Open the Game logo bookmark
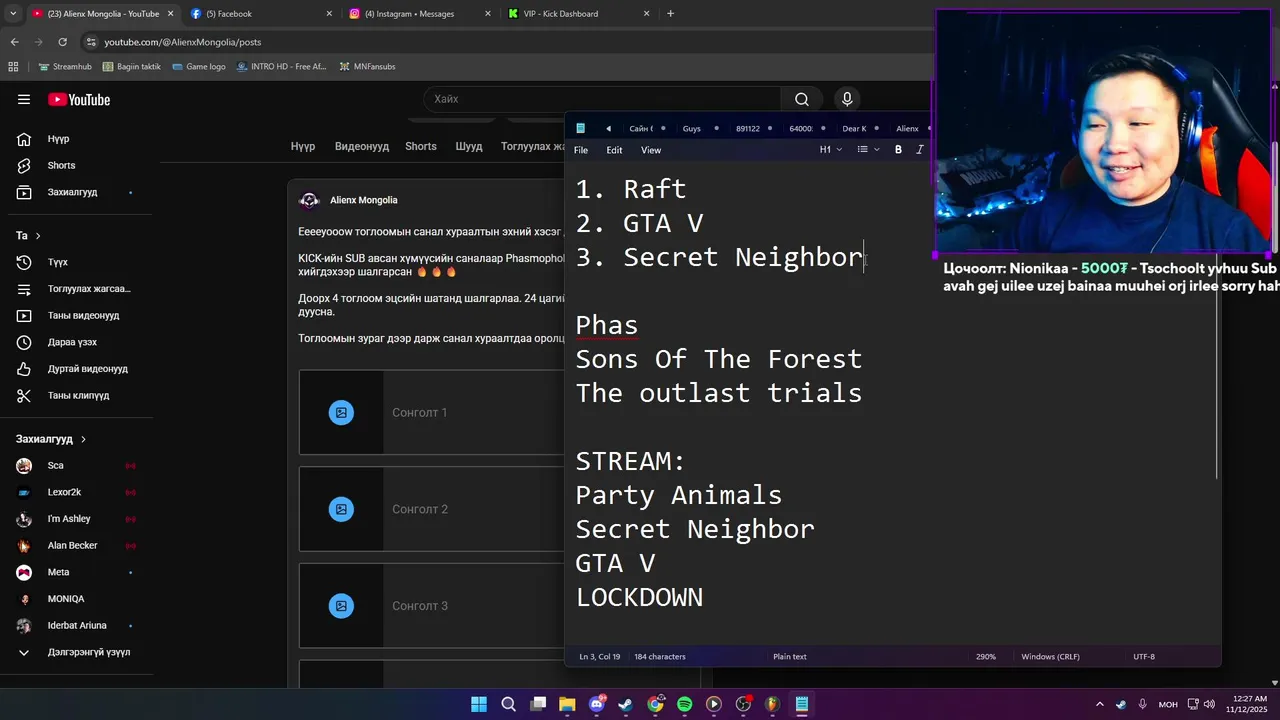The image size is (1280, 720). 198,66
